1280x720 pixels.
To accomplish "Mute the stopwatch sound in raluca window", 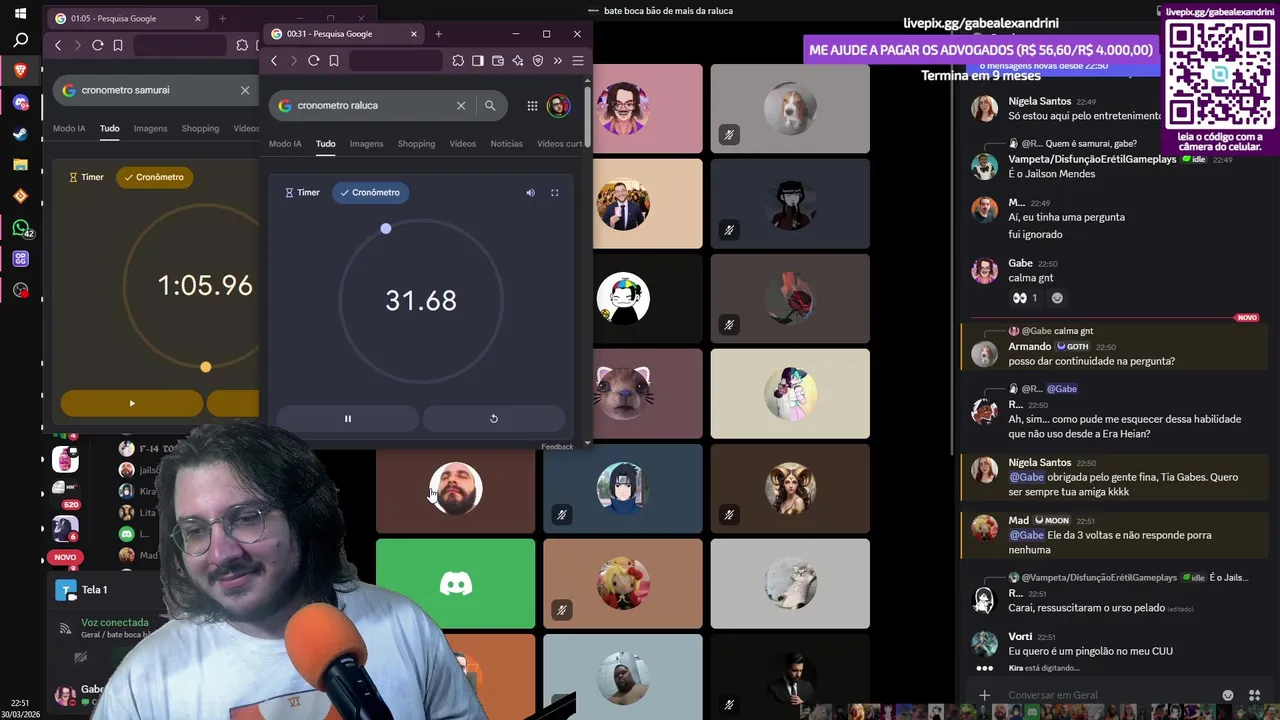I will 531,193.
